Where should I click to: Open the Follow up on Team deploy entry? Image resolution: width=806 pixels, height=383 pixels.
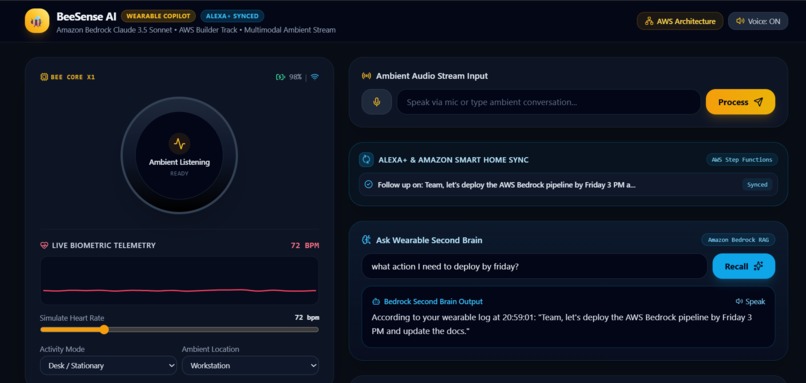tap(568, 185)
